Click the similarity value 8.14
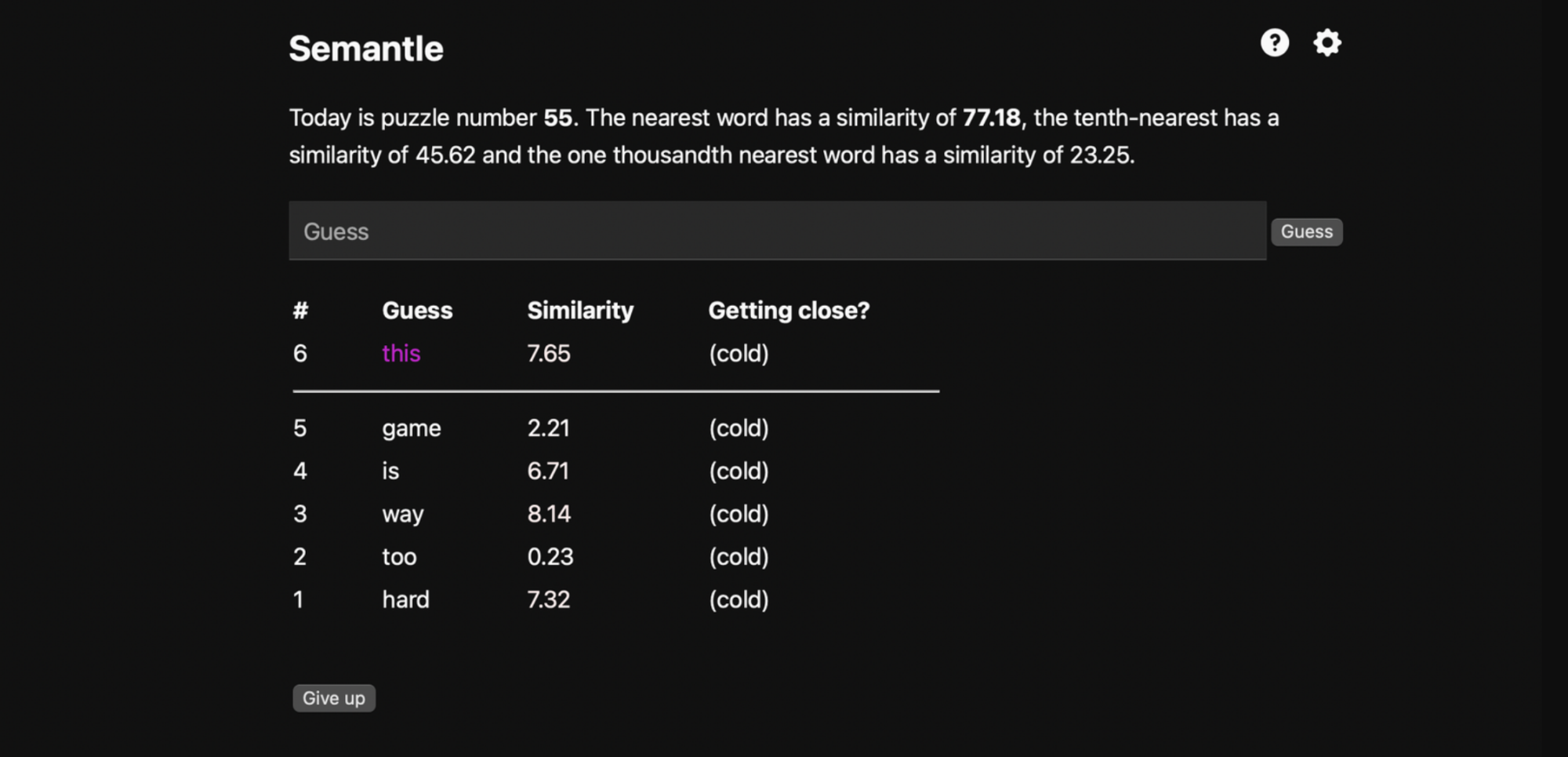Image resolution: width=1568 pixels, height=757 pixels. (x=549, y=514)
